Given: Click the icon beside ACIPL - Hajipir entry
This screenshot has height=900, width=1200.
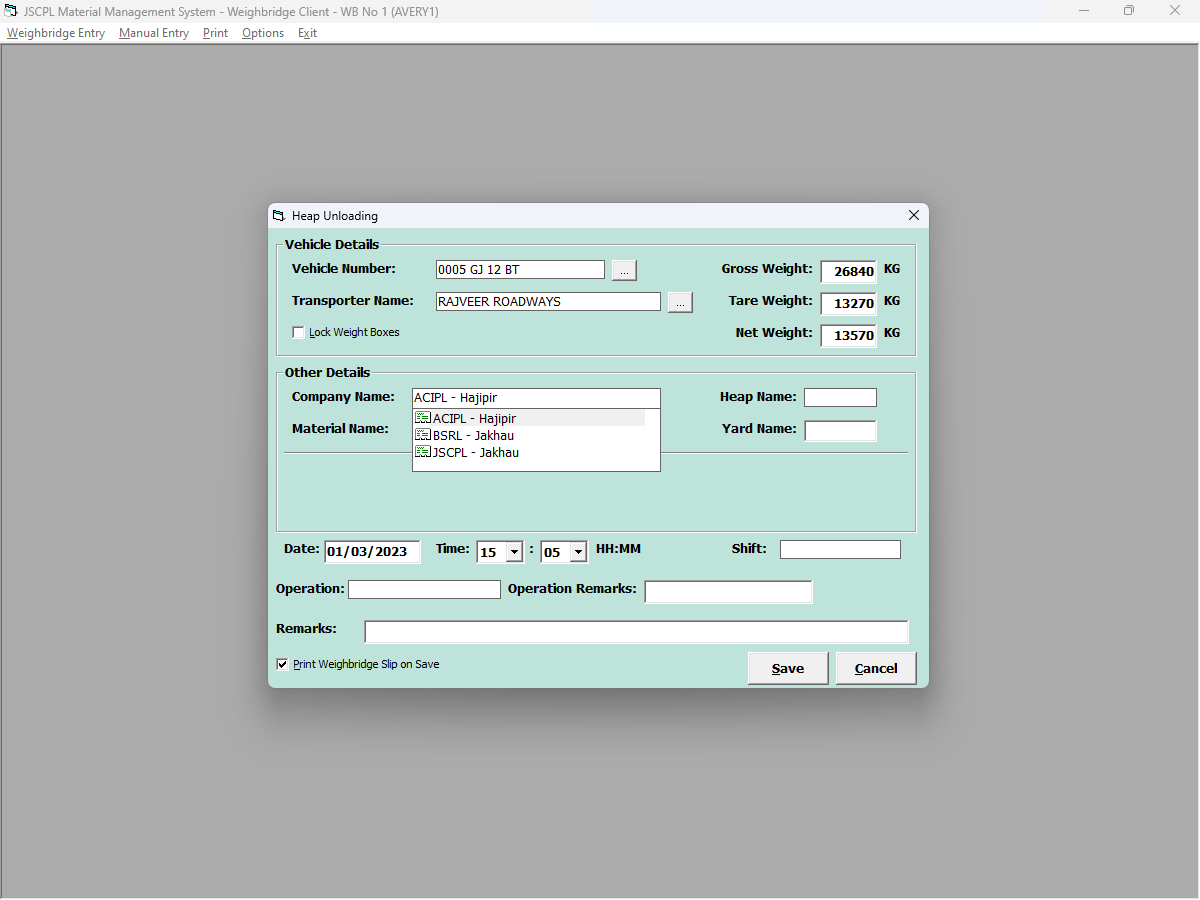Looking at the screenshot, I should click(422, 418).
